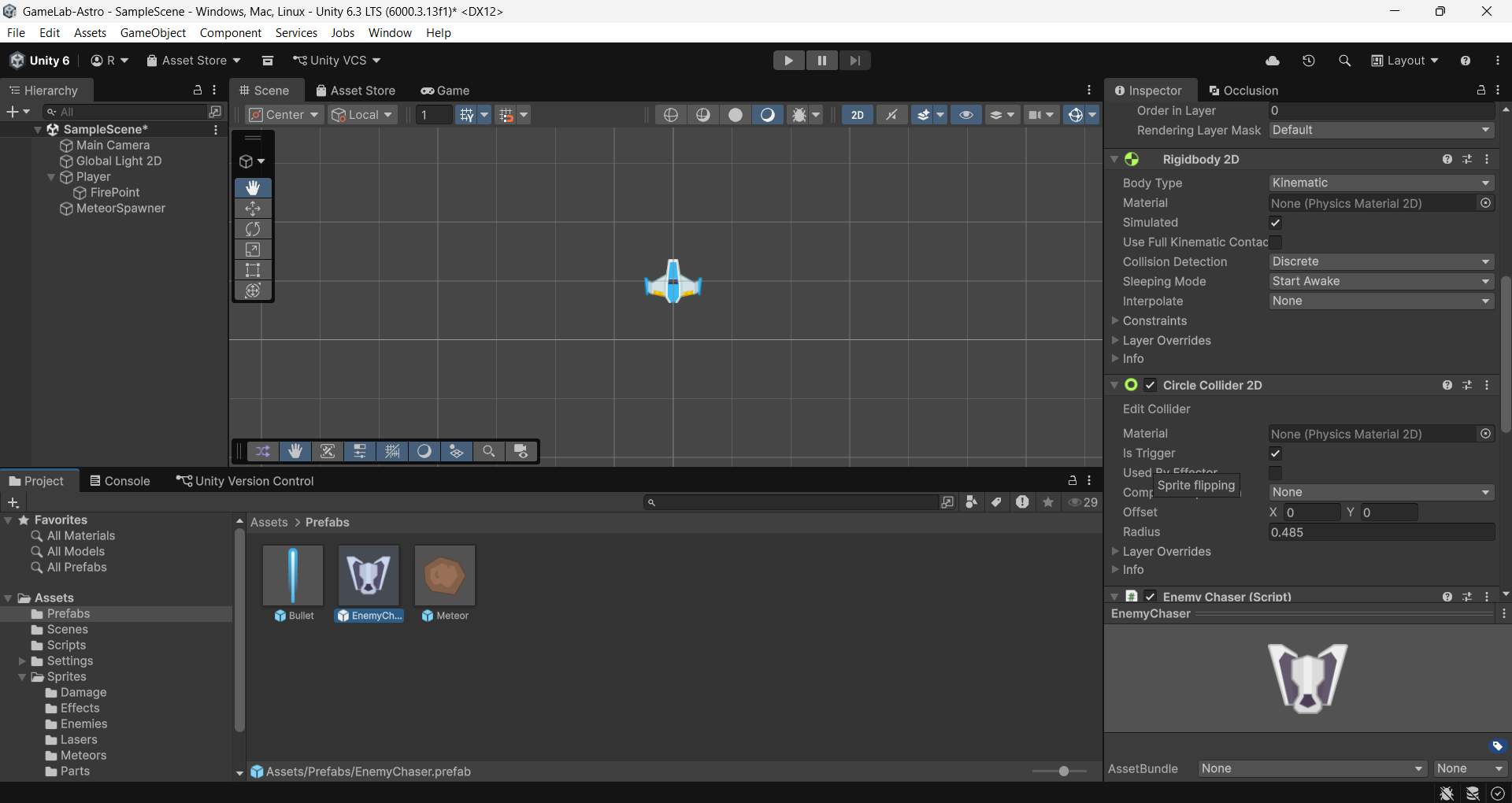Image resolution: width=1512 pixels, height=803 pixels.
Task: Select the Move tool
Action: pos(253,209)
